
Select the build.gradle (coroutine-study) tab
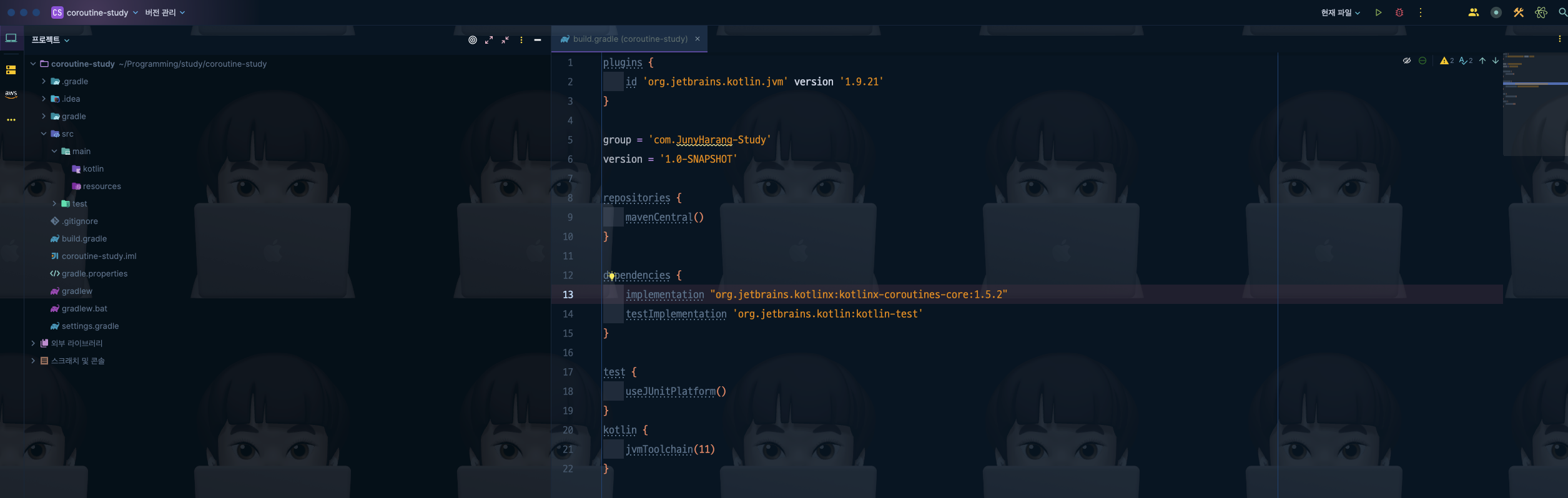pyautogui.click(x=630, y=39)
